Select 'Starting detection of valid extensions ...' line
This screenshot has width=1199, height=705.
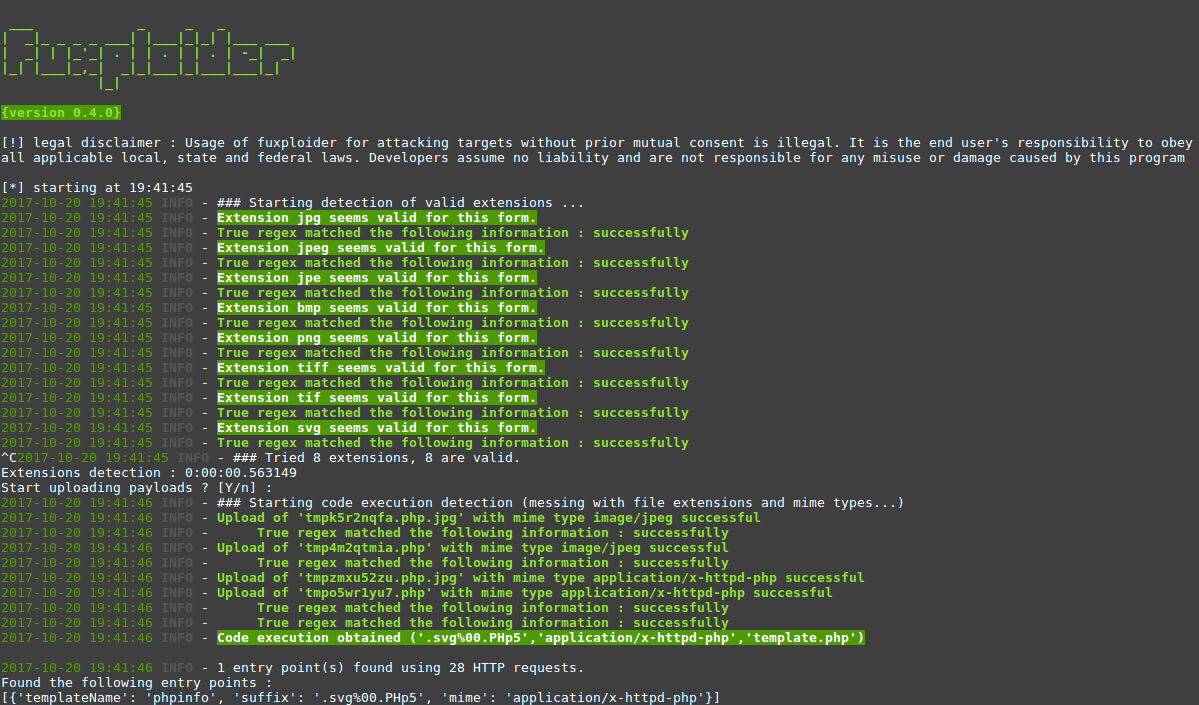(400, 203)
